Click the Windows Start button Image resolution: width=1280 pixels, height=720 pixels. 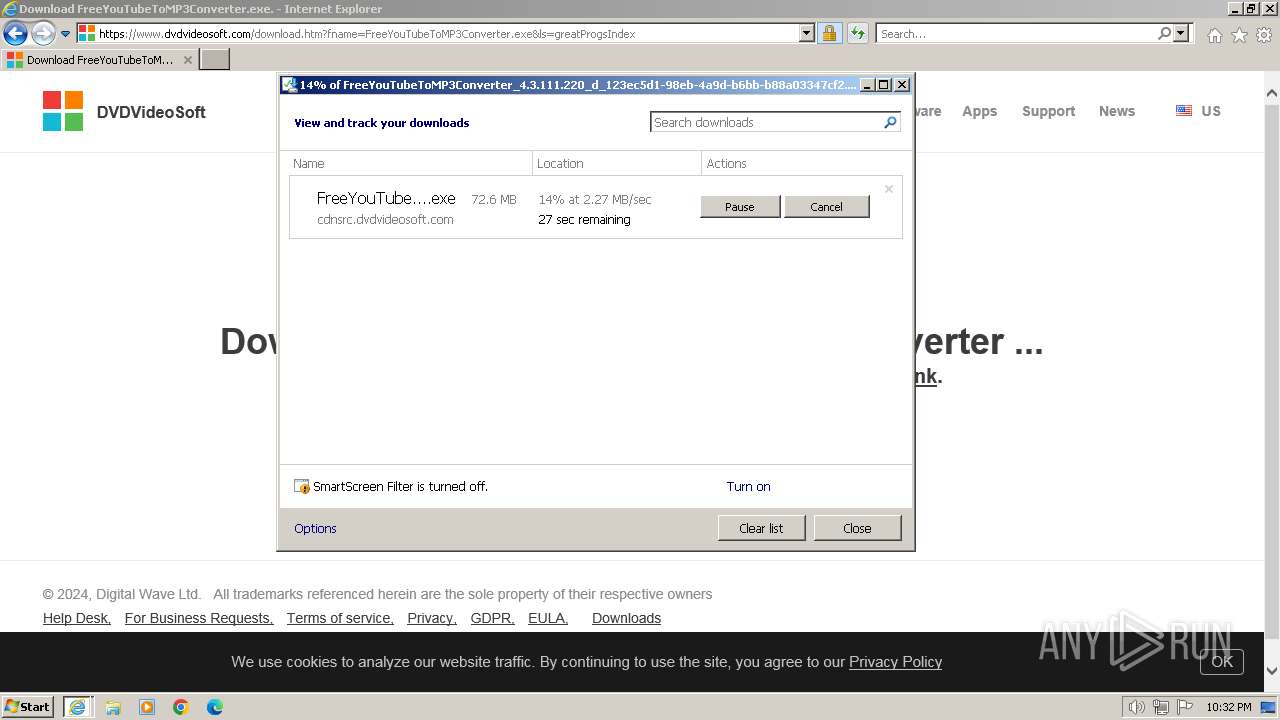27,706
